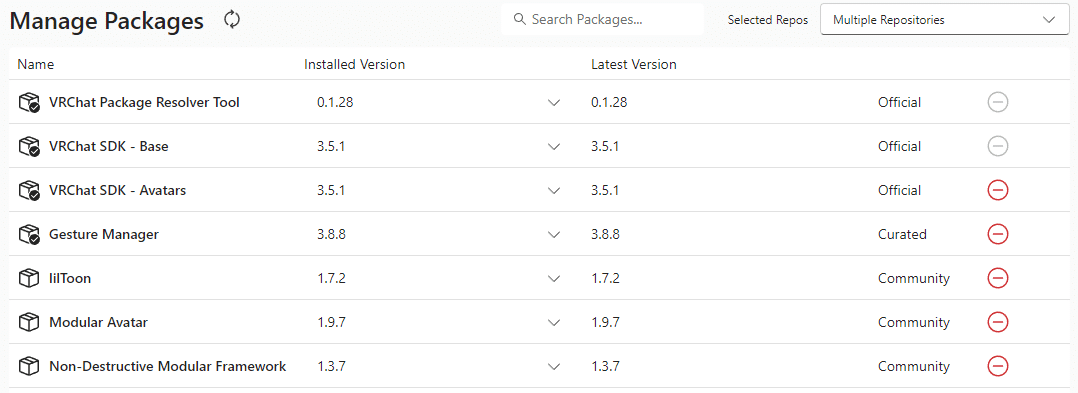
Task: Click the Installed Version column header
Action: click(x=355, y=65)
